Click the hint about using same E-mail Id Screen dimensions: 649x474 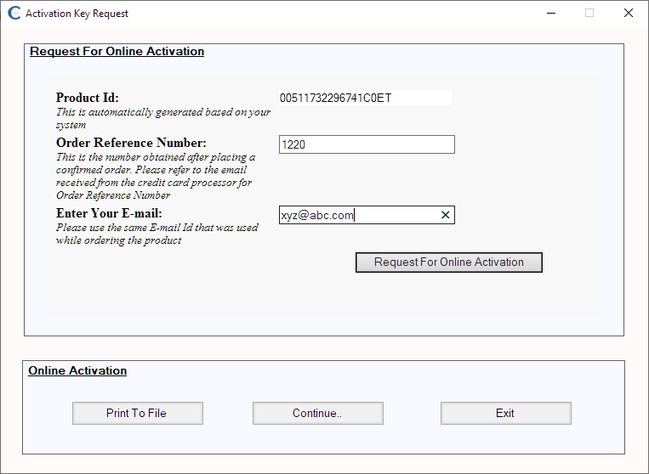point(157,234)
